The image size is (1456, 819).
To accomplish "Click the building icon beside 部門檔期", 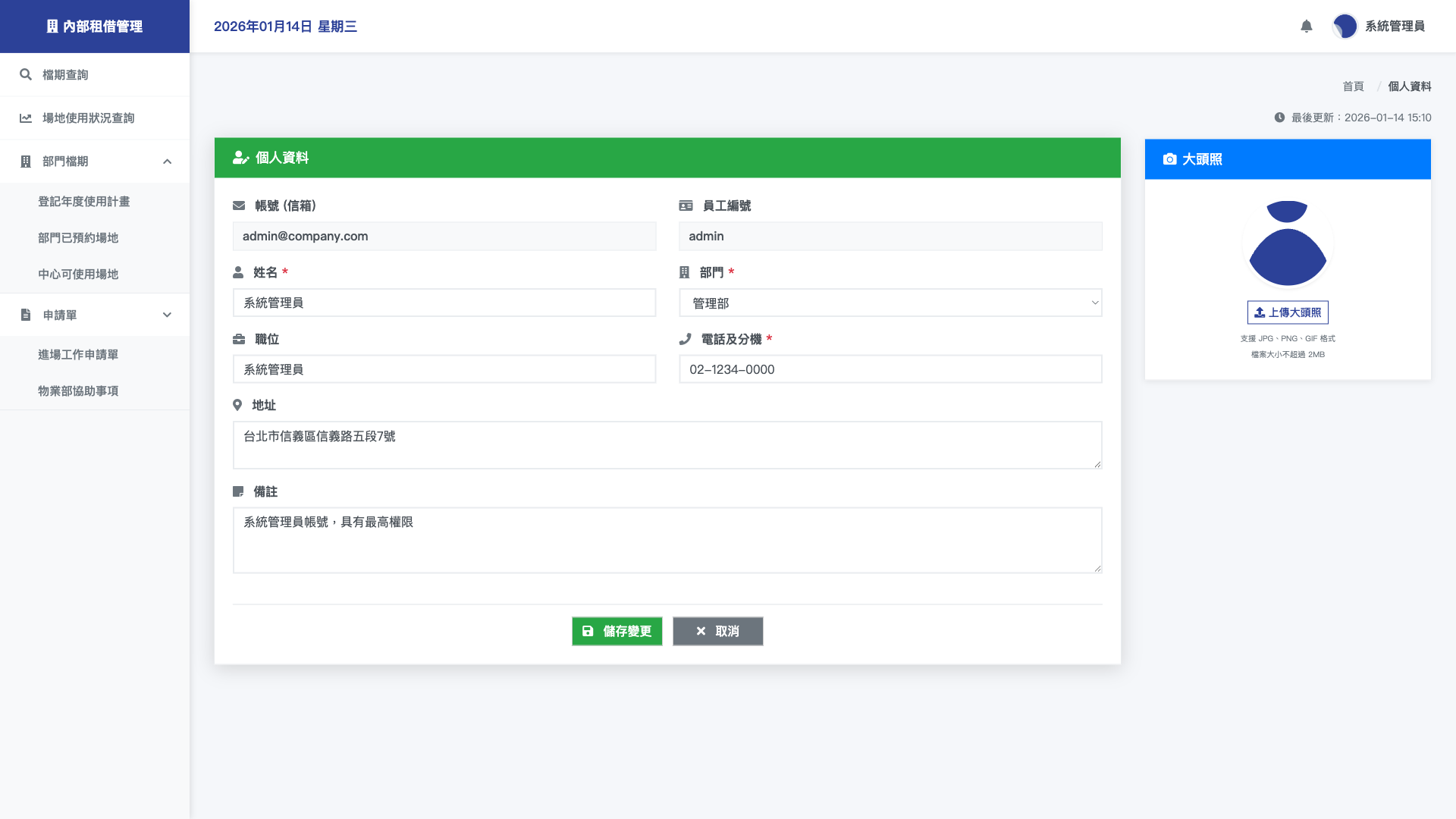I will [26, 162].
